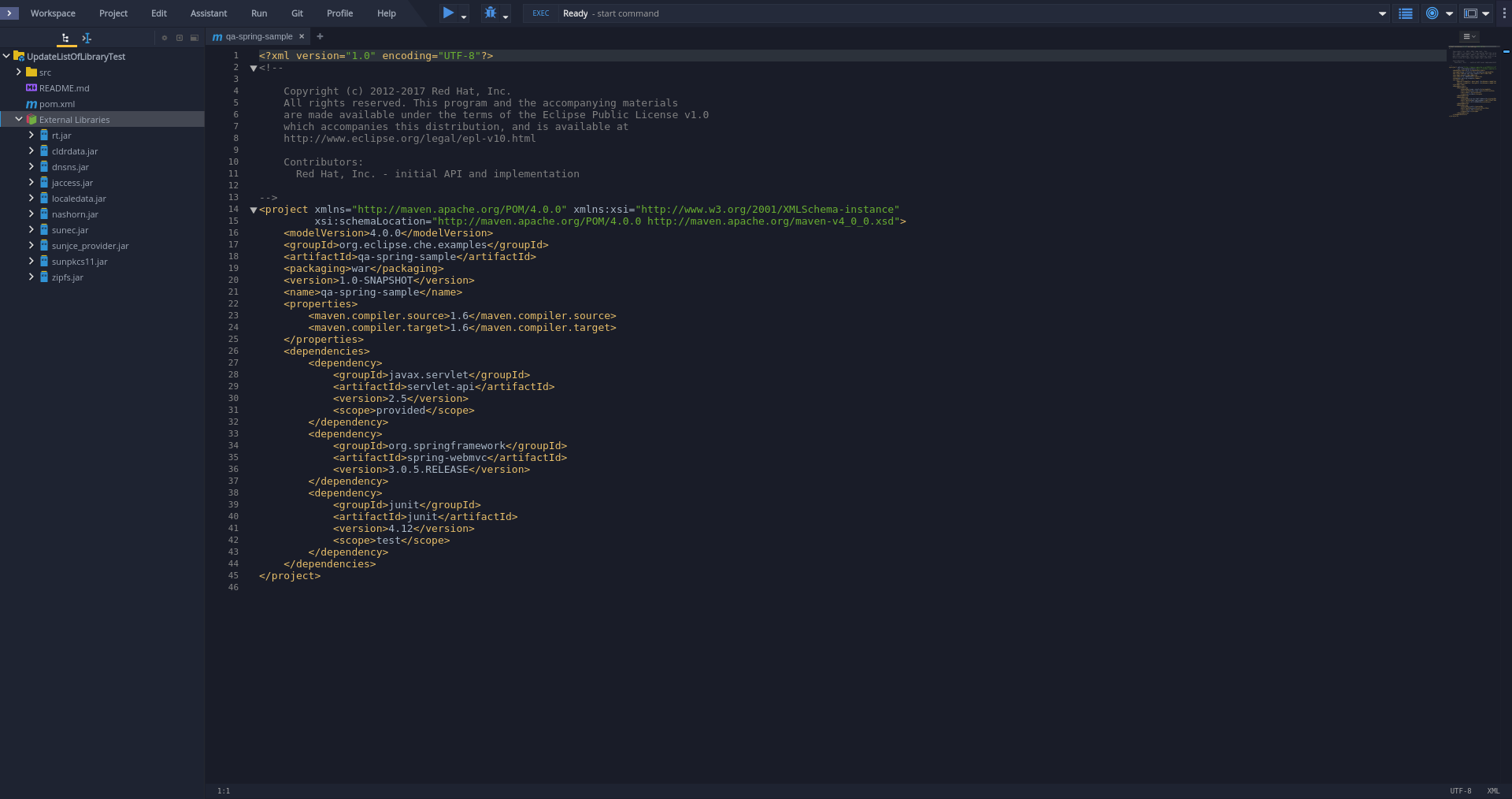Click the README.md markdown file icon

[x=31, y=87]
